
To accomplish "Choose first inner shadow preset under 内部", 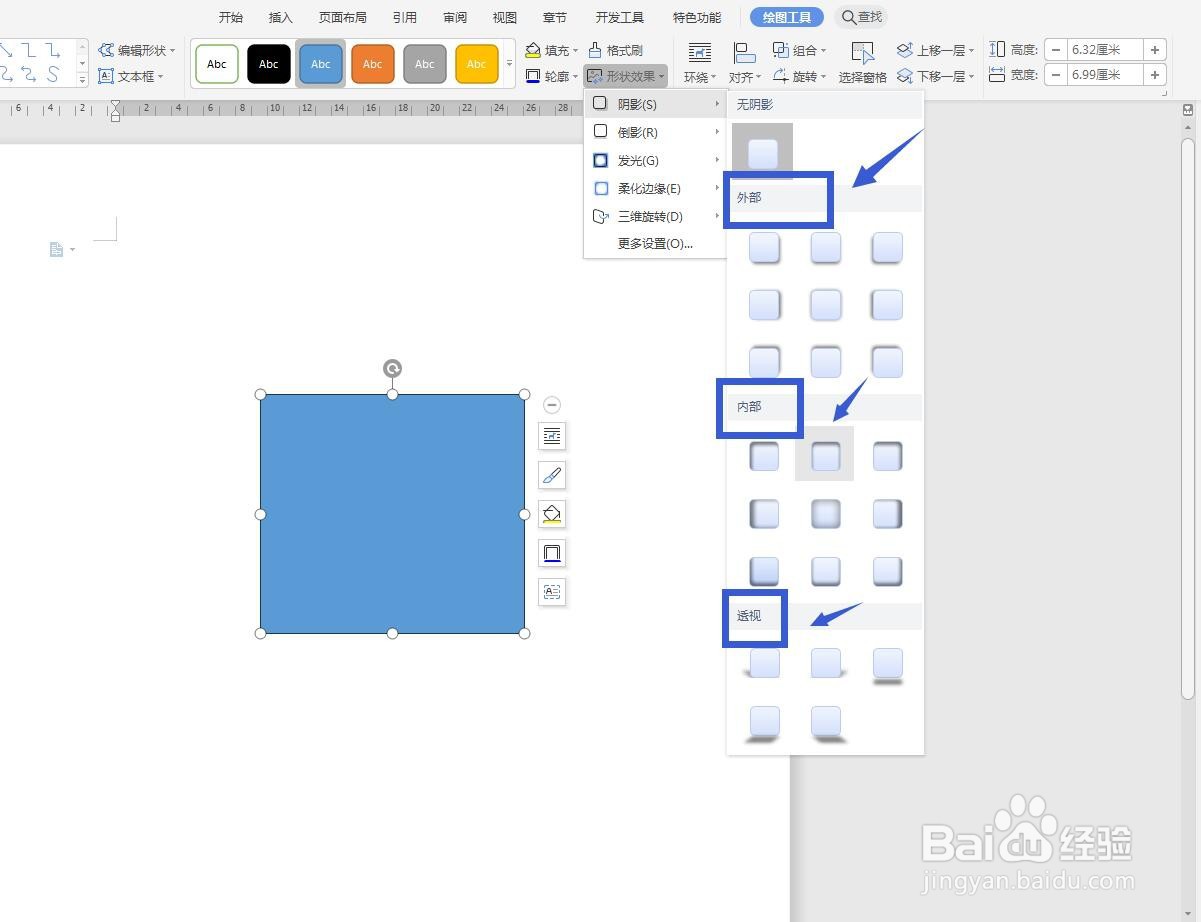I will point(765,456).
